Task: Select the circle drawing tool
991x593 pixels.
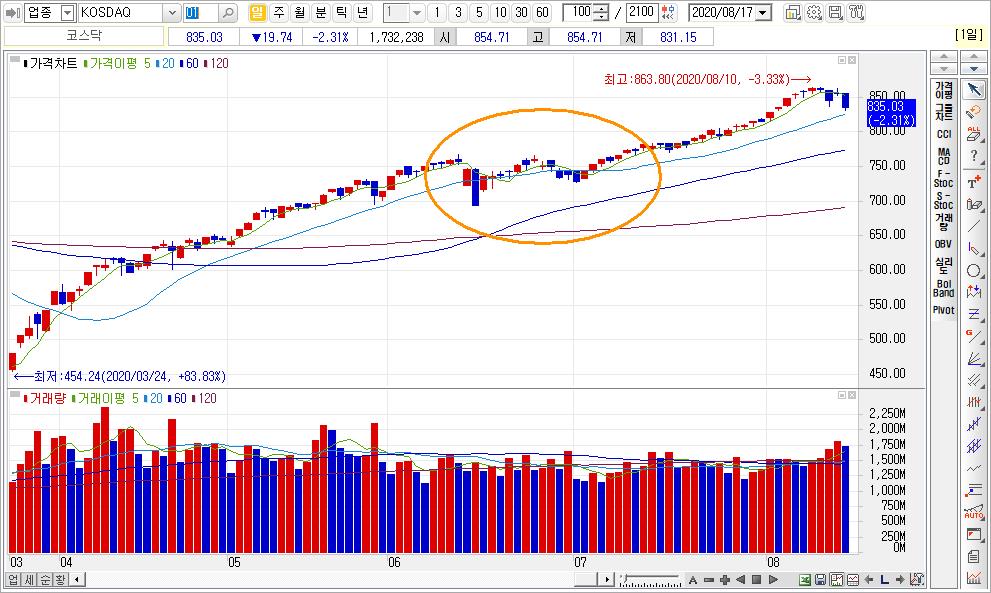Action: (x=974, y=271)
